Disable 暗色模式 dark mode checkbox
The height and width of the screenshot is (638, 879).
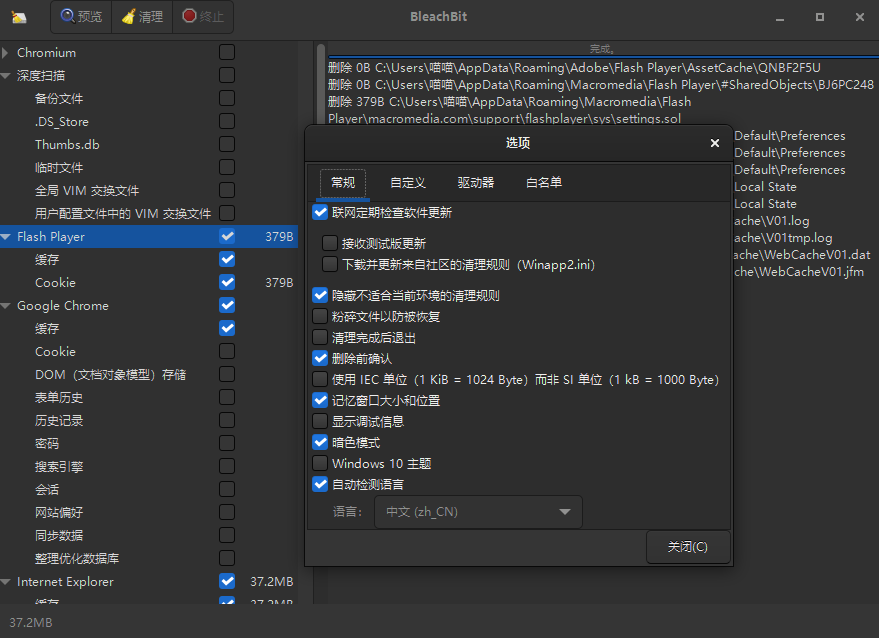320,442
